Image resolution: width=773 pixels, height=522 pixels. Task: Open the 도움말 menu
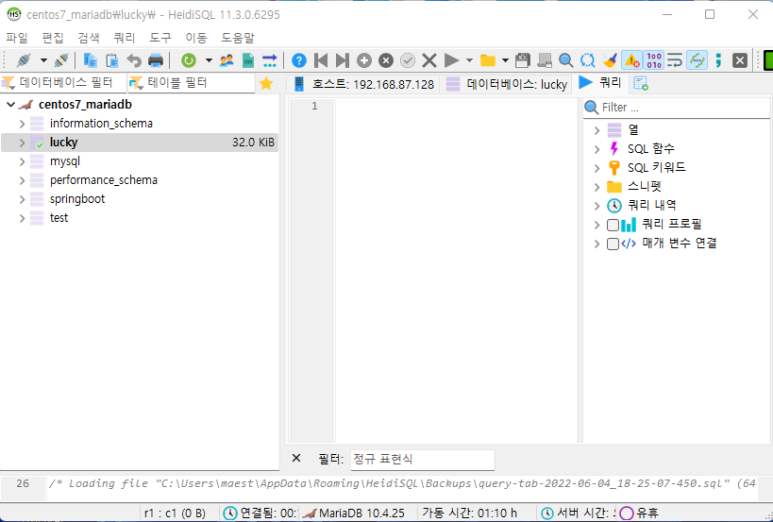click(x=238, y=37)
